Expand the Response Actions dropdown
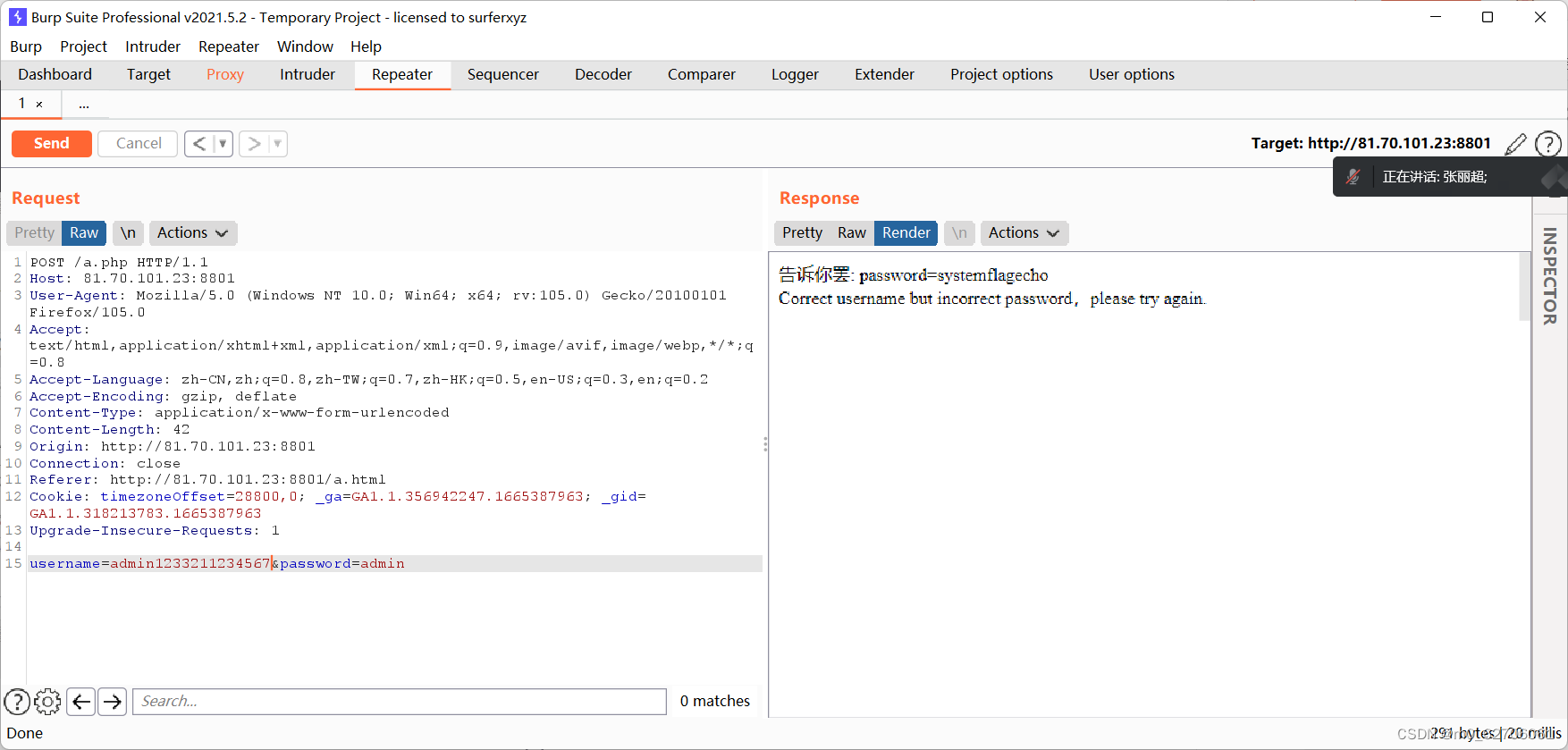Viewport: 1568px width, 750px height. coord(1024,233)
